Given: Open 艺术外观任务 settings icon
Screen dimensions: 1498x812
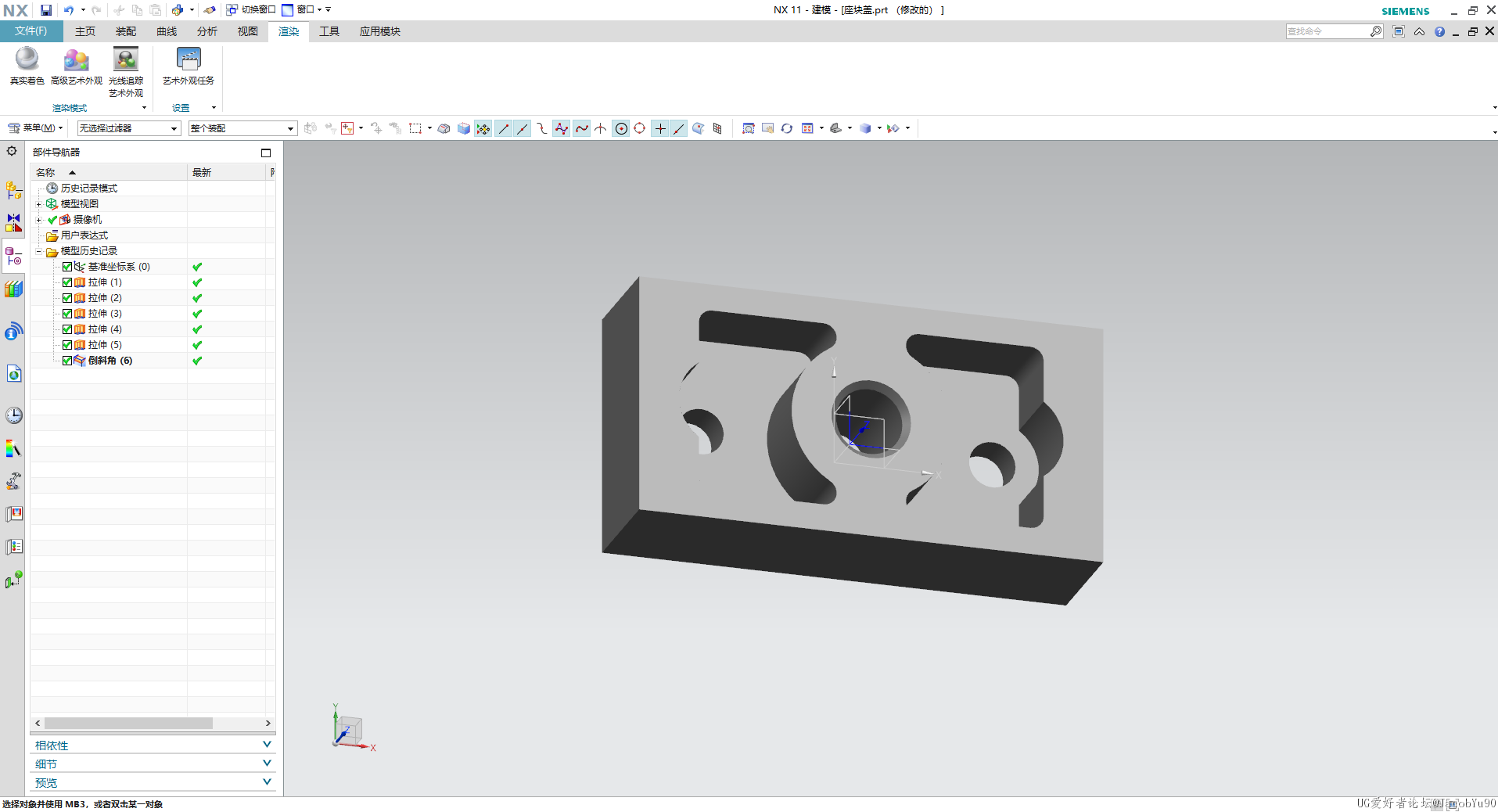Looking at the screenshot, I should coord(189,59).
